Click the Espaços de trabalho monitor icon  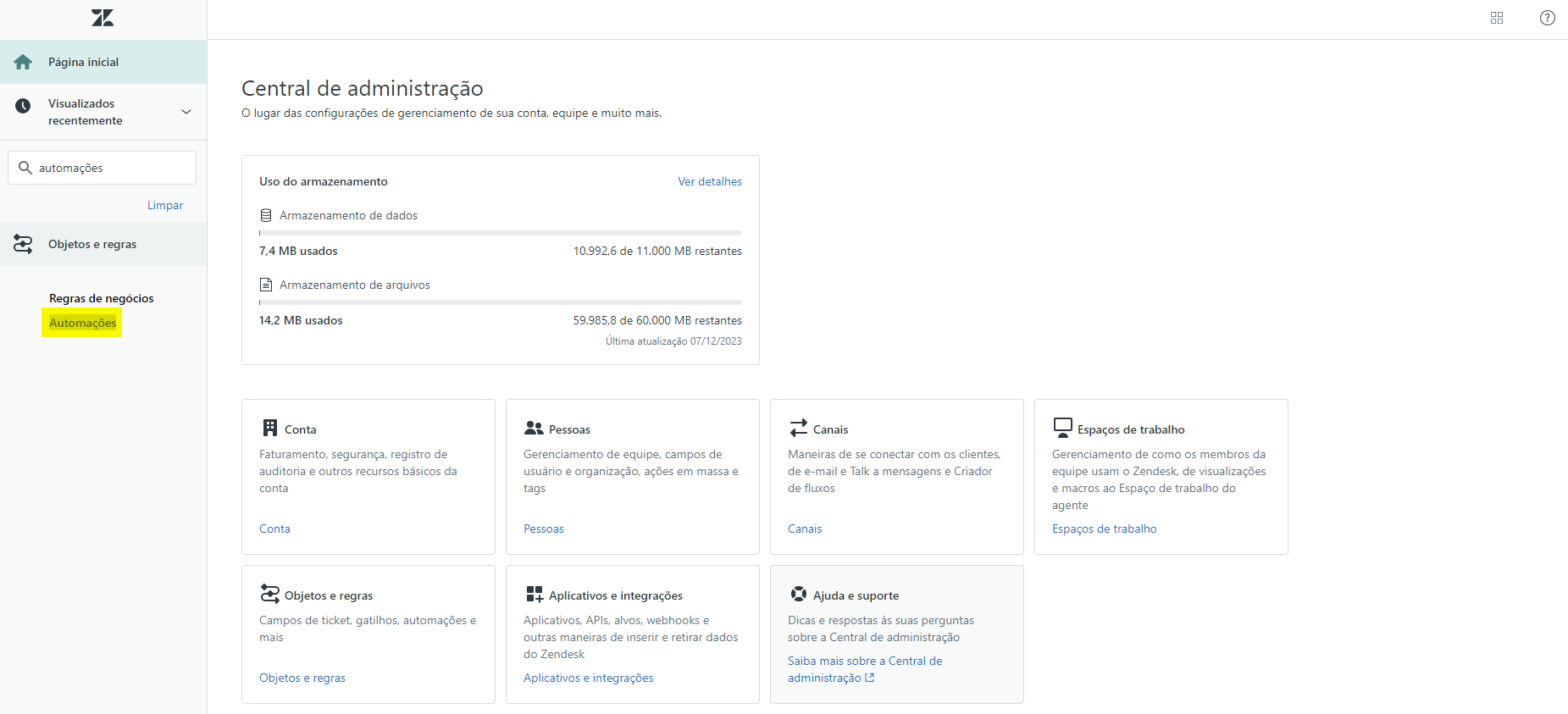pyautogui.click(x=1062, y=427)
